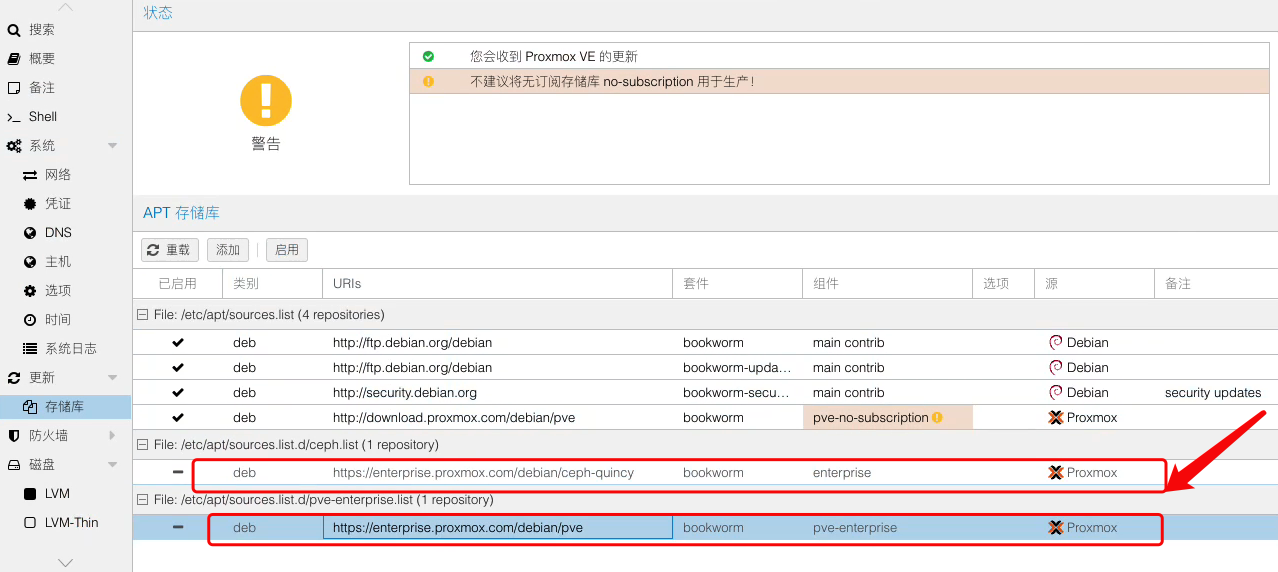Collapse the 系统 sidebar section
The width and height of the screenshot is (1278, 572).
tap(112, 146)
